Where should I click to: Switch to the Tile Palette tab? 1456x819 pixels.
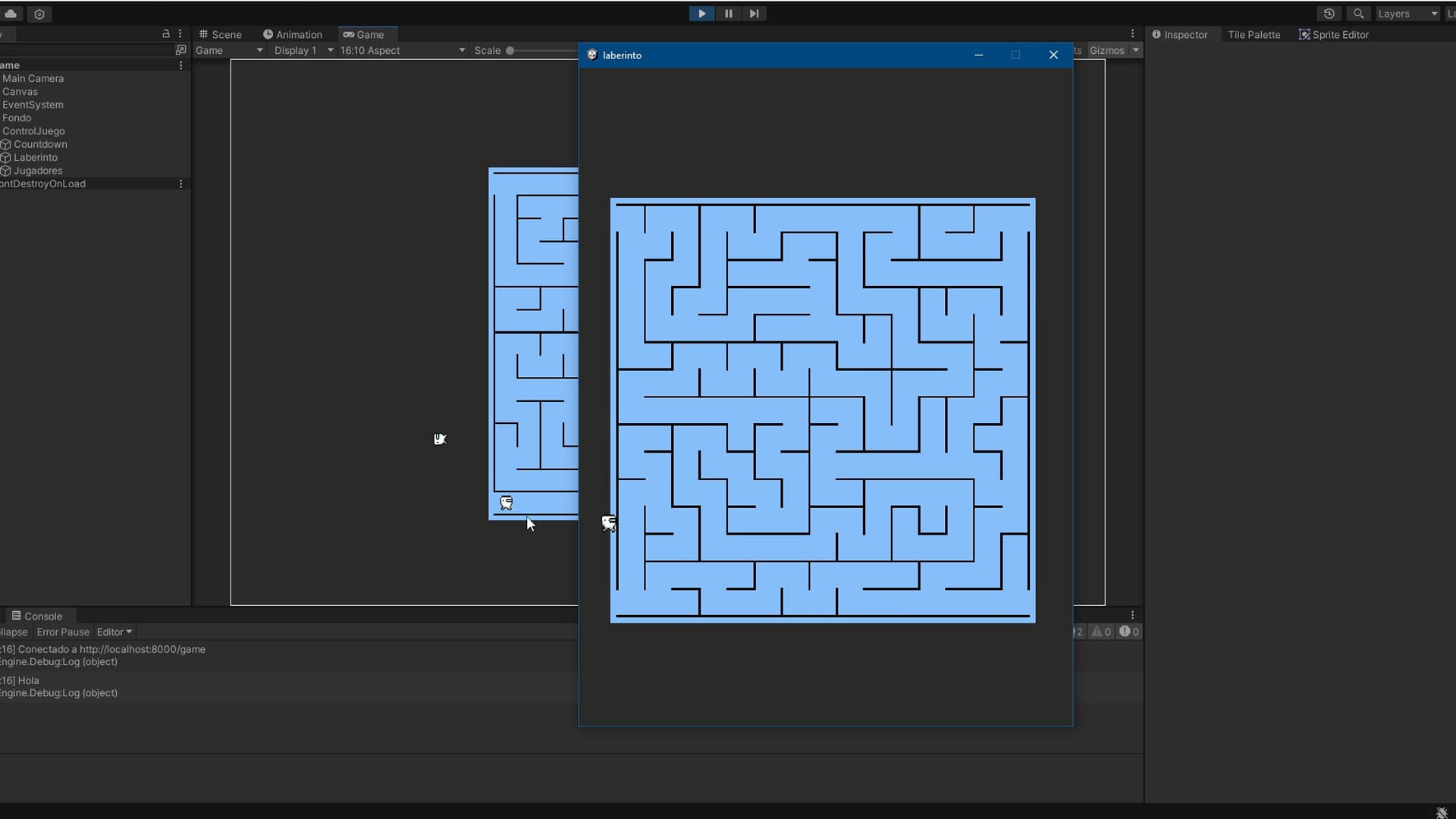[x=1254, y=34]
